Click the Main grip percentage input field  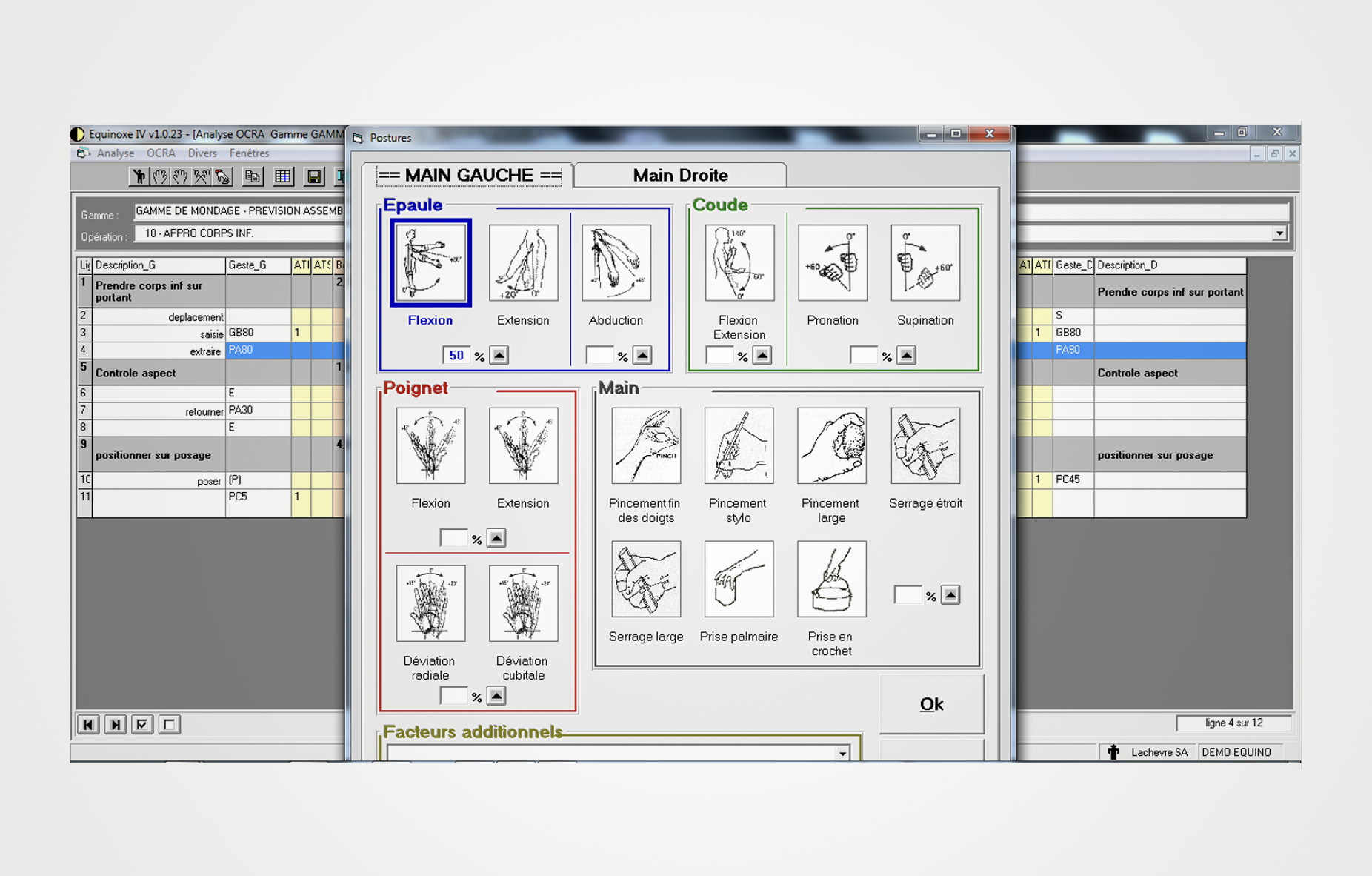[x=908, y=594]
